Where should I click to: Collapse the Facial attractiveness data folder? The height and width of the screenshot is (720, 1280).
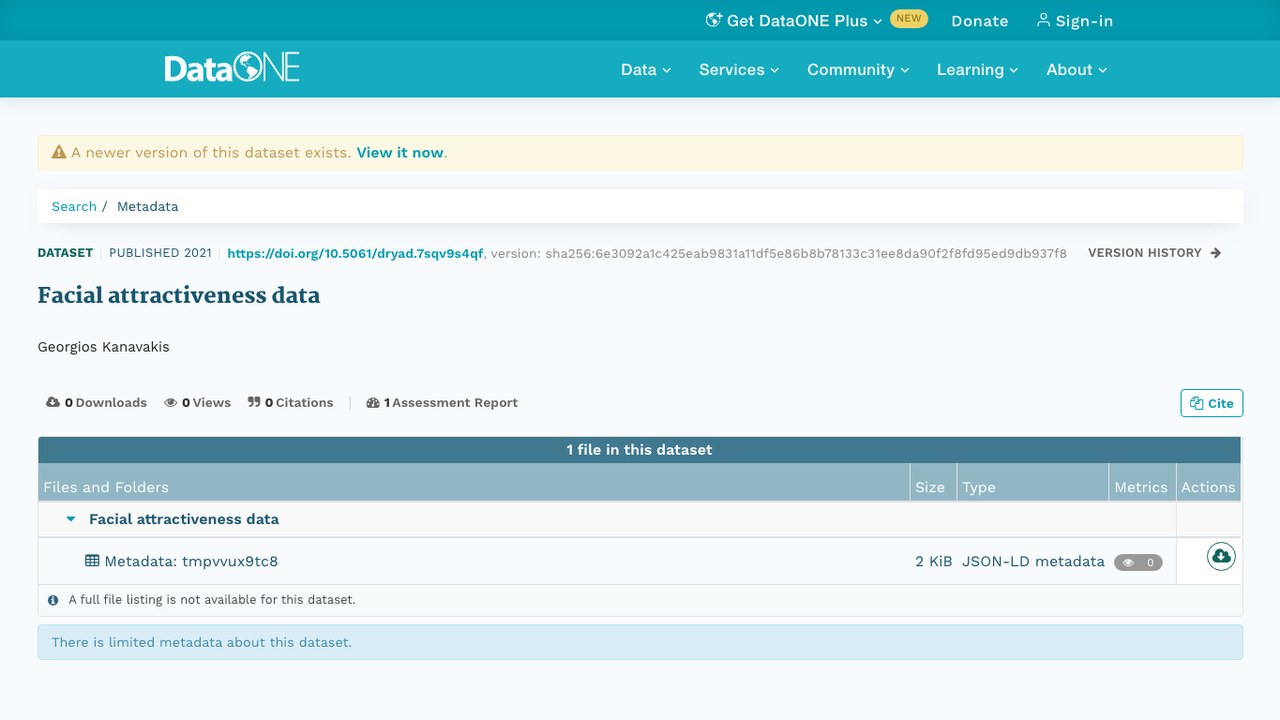coord(71,519)
